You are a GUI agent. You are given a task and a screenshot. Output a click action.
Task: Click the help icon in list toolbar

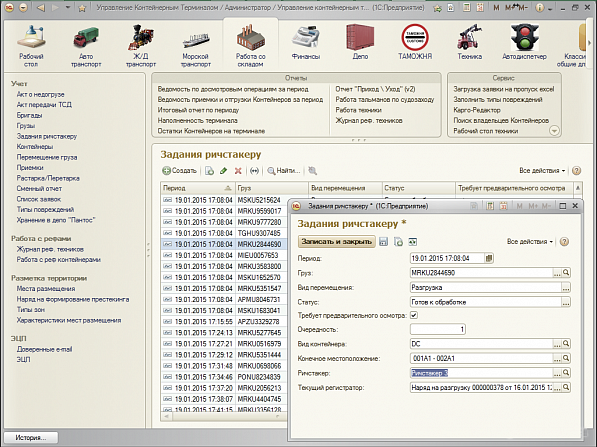(x=576, y=171)
